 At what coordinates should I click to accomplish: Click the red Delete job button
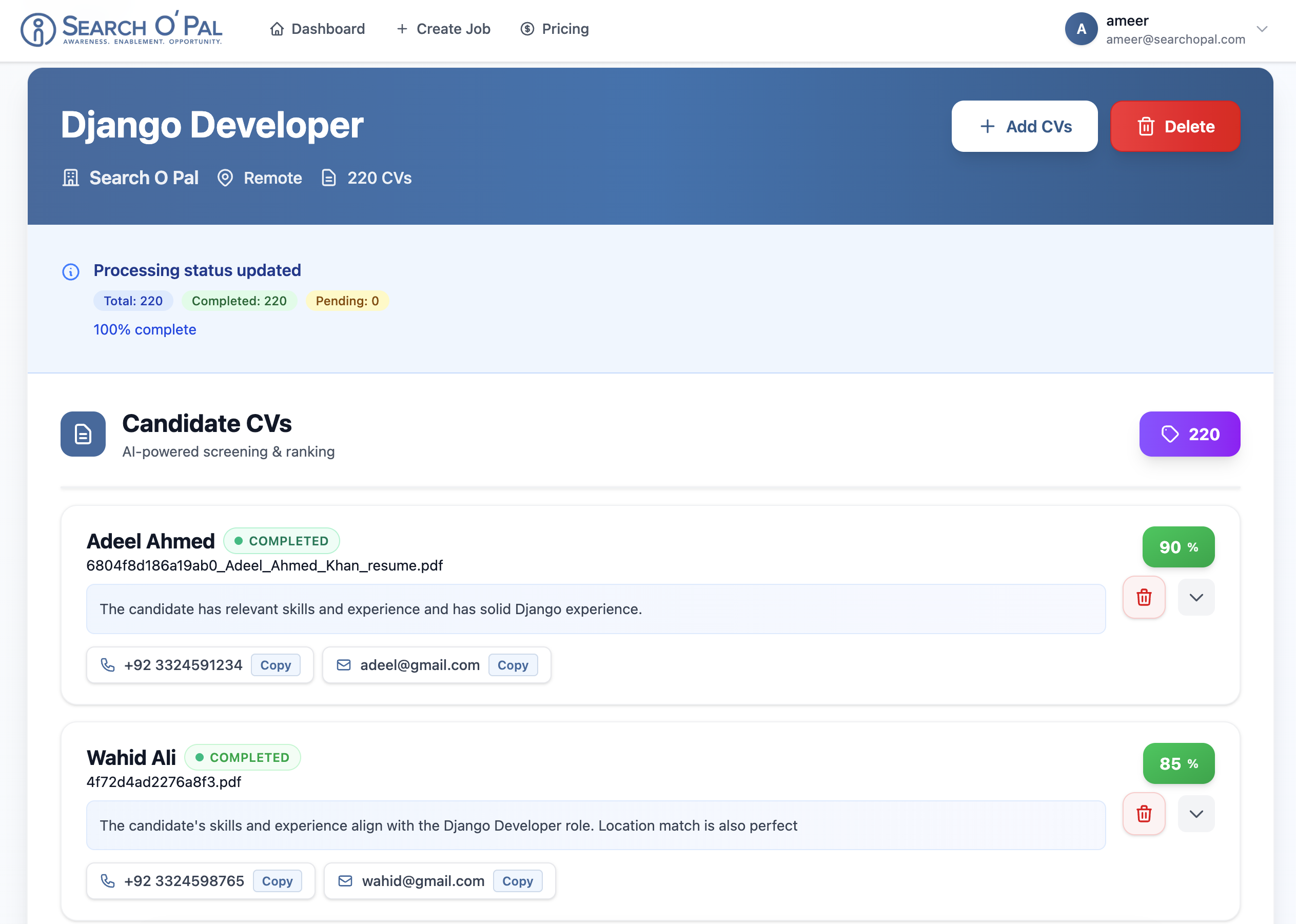(1175, 126)
